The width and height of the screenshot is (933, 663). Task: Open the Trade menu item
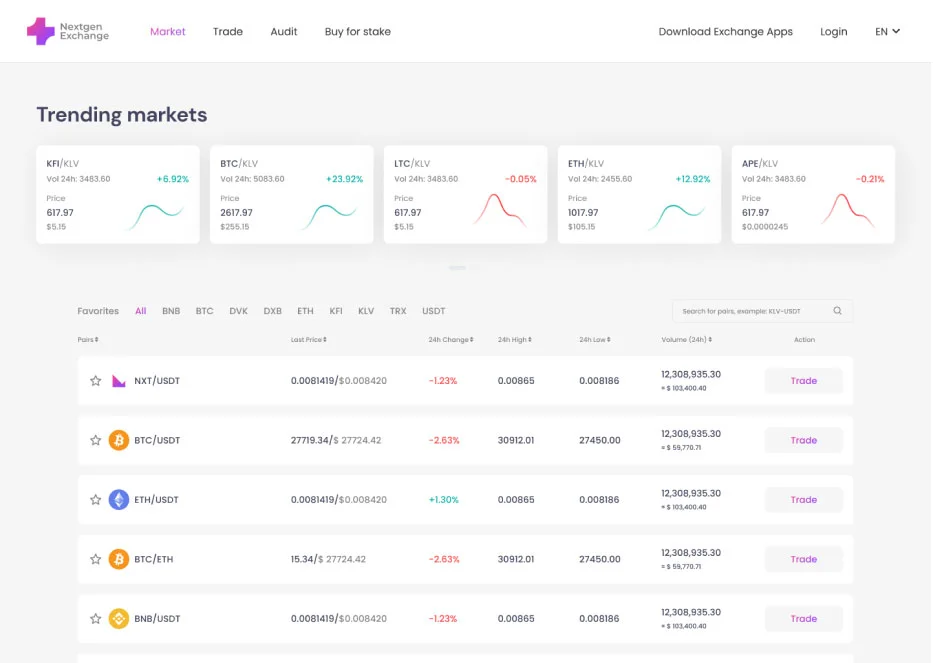click(x=228, y=32)
